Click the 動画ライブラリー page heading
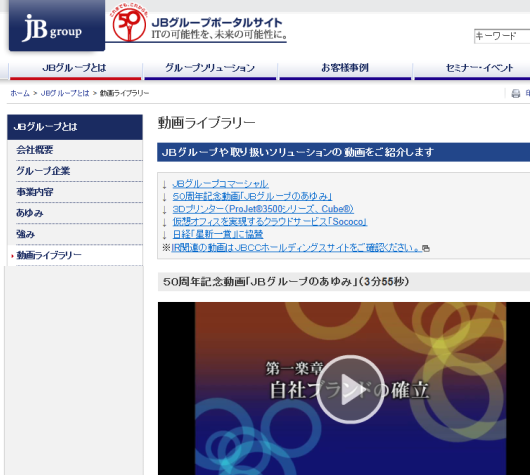 tap(207, 123)
